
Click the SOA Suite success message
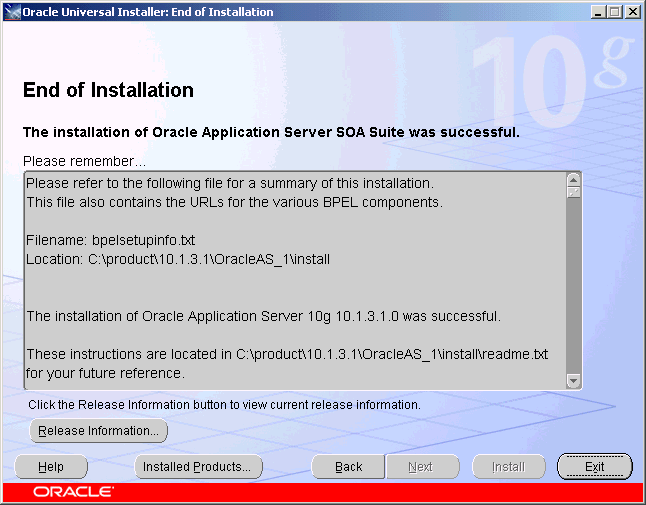coord(271,132)
